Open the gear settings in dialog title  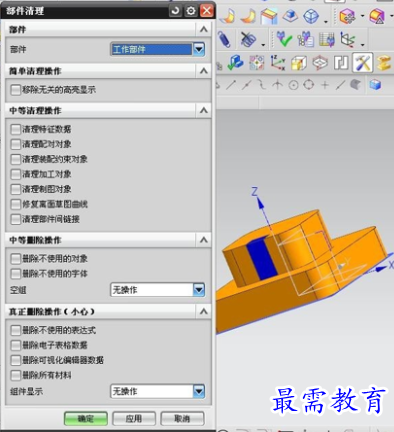(x=191, y=11)
